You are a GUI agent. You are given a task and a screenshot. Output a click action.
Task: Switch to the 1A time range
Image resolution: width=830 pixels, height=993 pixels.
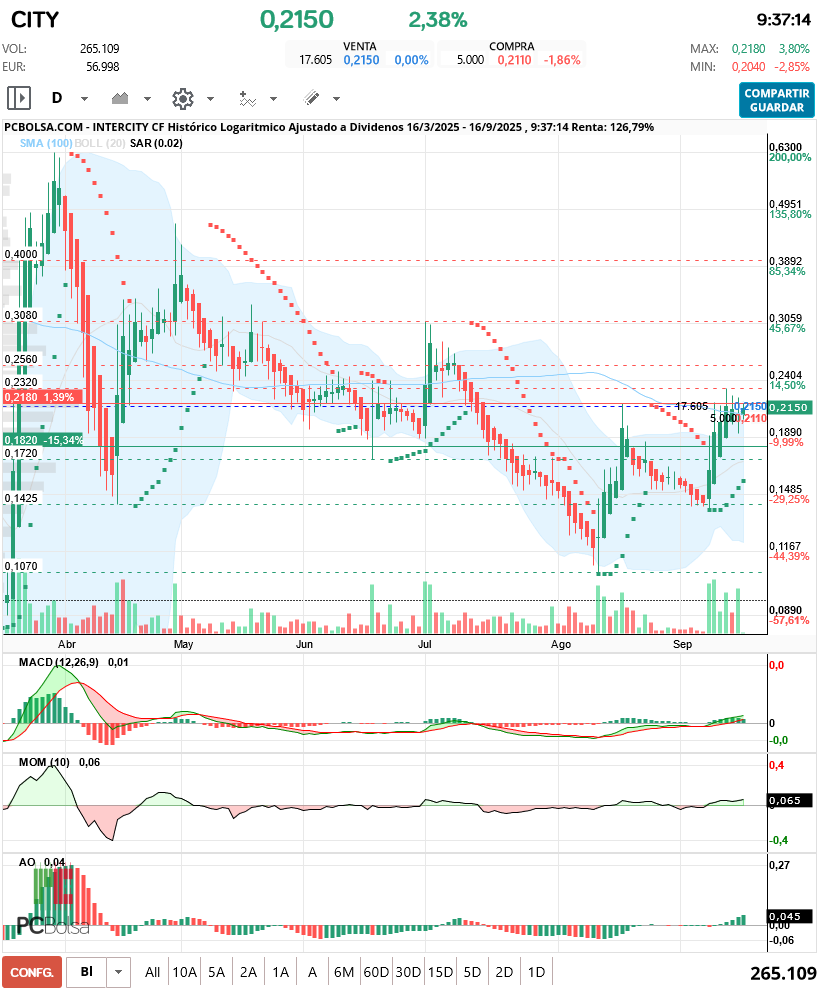pyautogui.click(x=281, y=972)
